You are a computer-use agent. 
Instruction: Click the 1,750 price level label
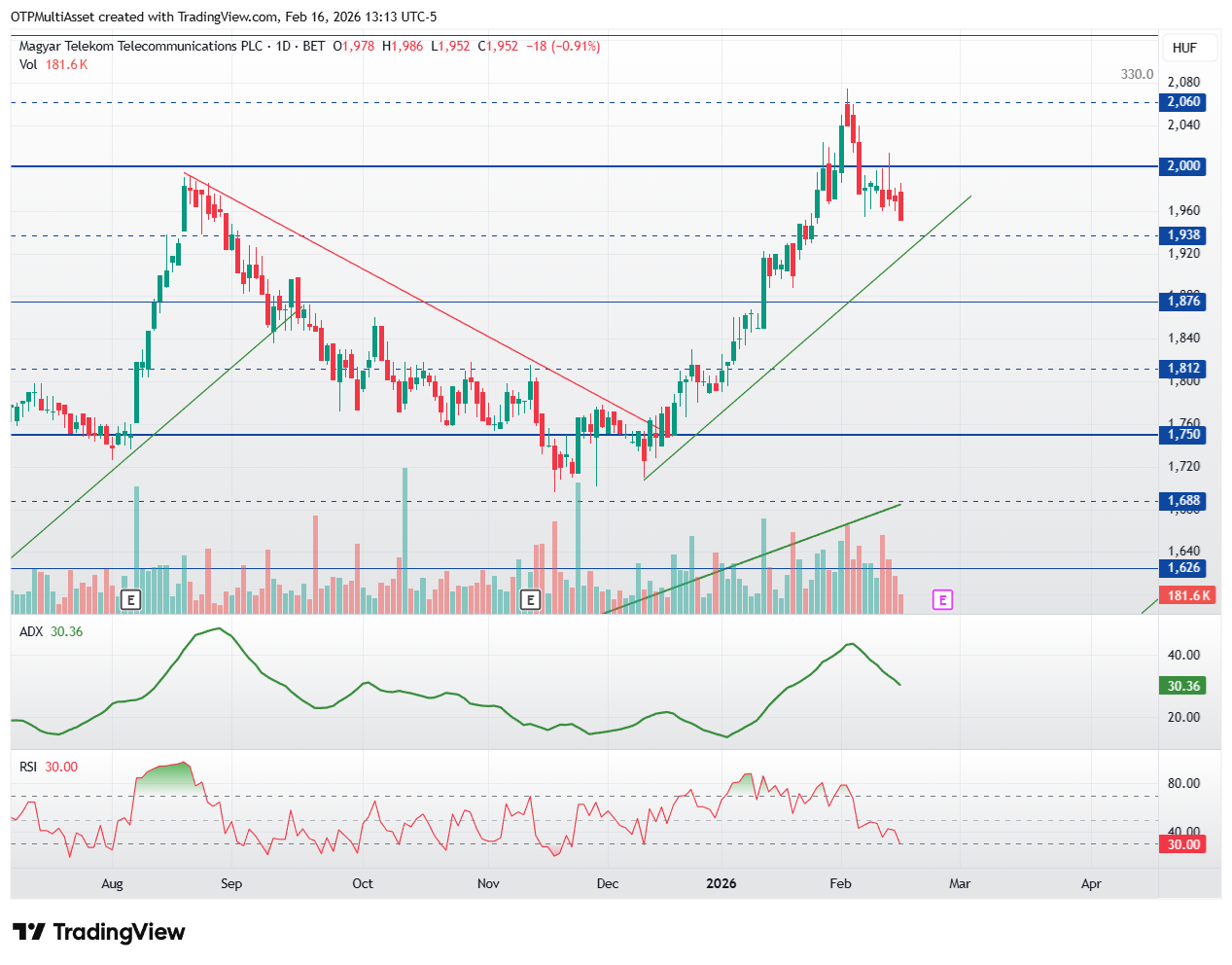(1183, 435)
